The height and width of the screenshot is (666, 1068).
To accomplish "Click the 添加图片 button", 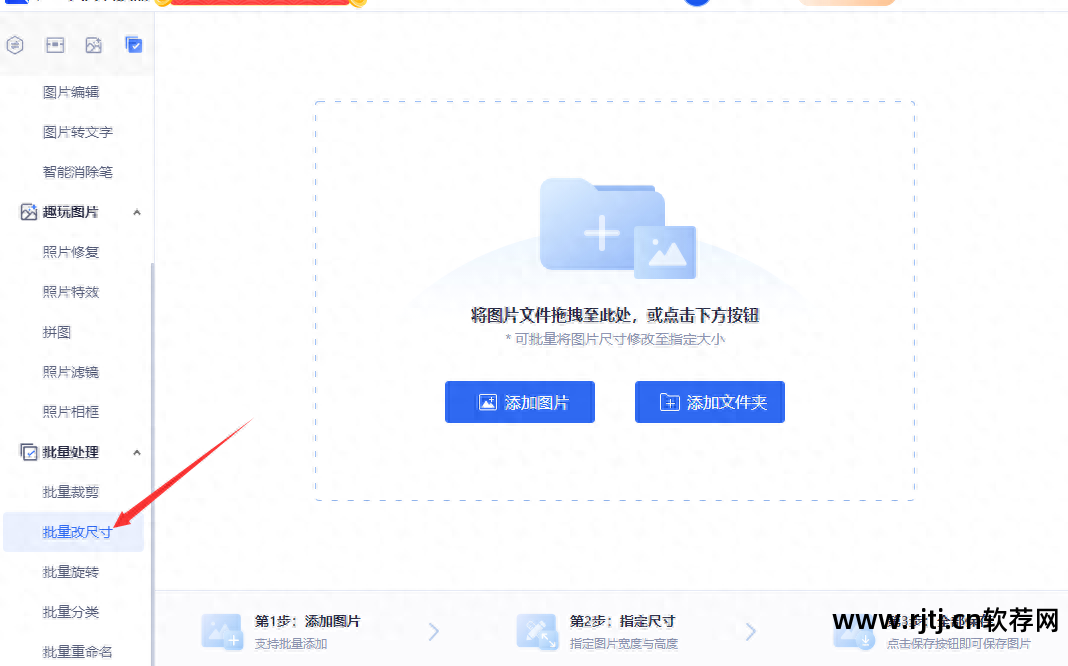I will point(519,401).
